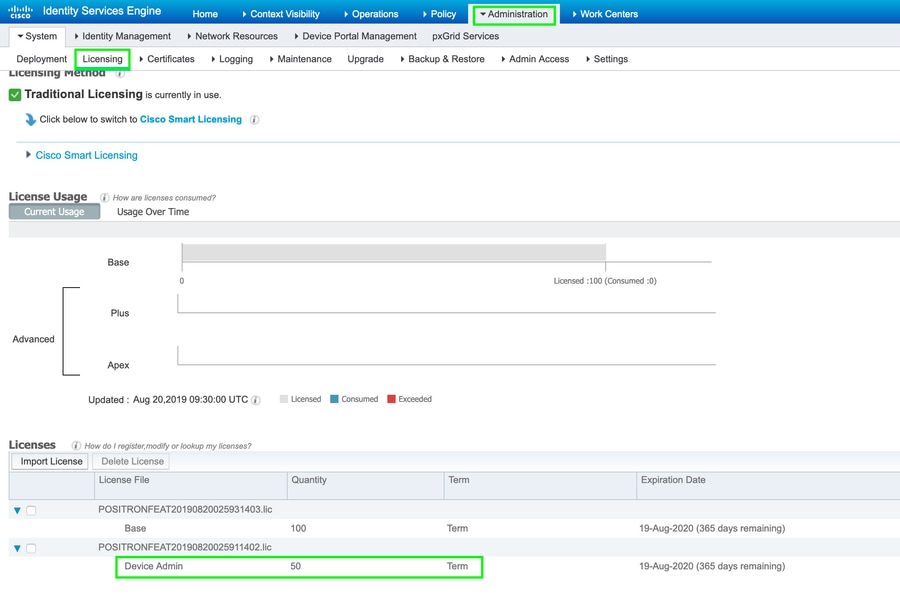The width and height of the screenshot is (900, 602).
Task: Open the Policy menu
Action: click(x=439, y=14)
